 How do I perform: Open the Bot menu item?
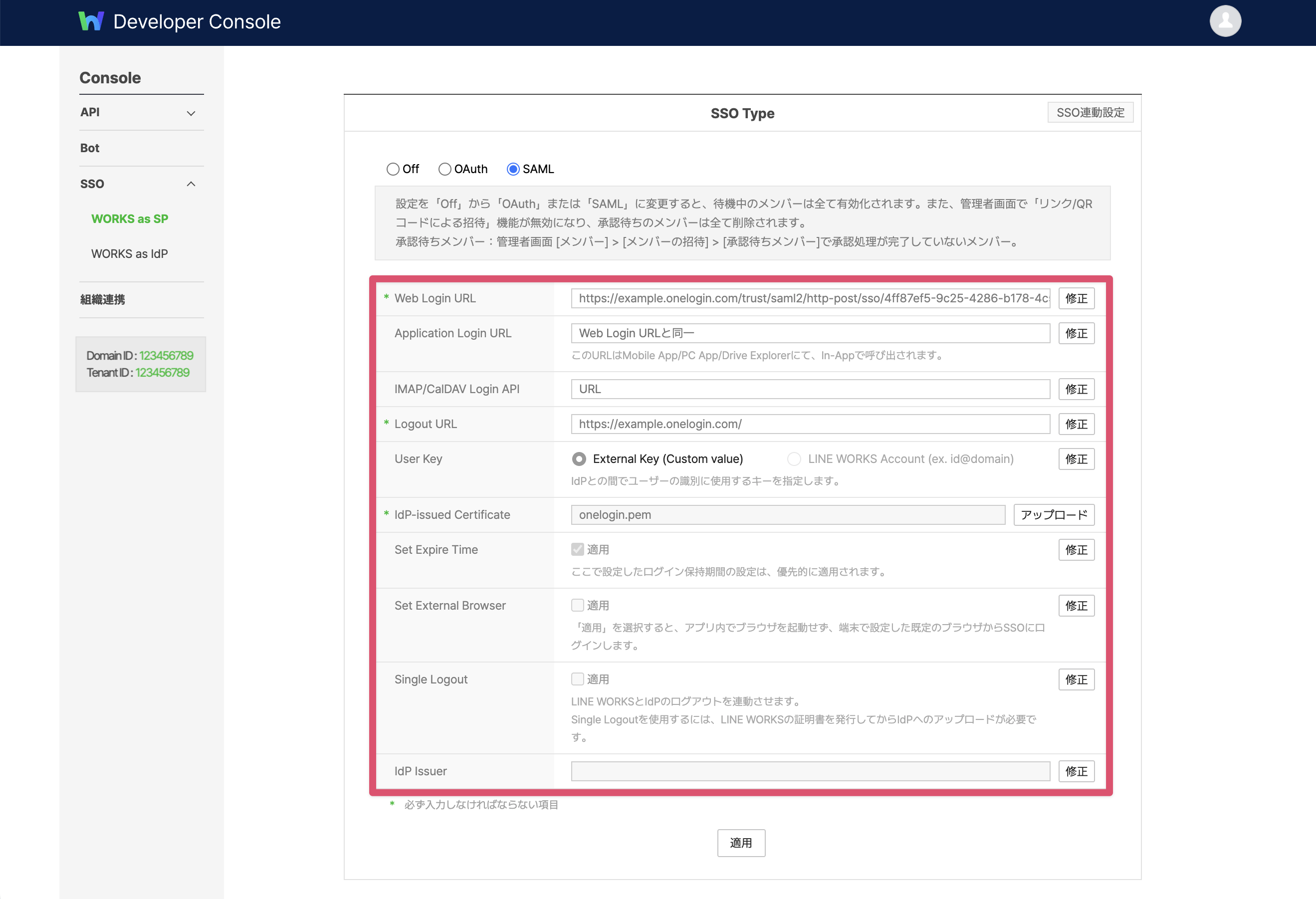click(x=89, y=148)
